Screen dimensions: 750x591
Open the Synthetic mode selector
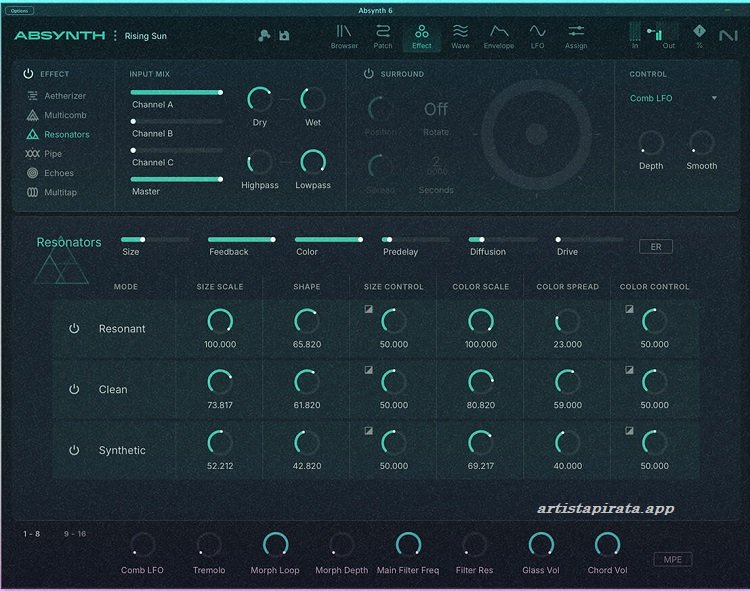click(x=122, y=450)
